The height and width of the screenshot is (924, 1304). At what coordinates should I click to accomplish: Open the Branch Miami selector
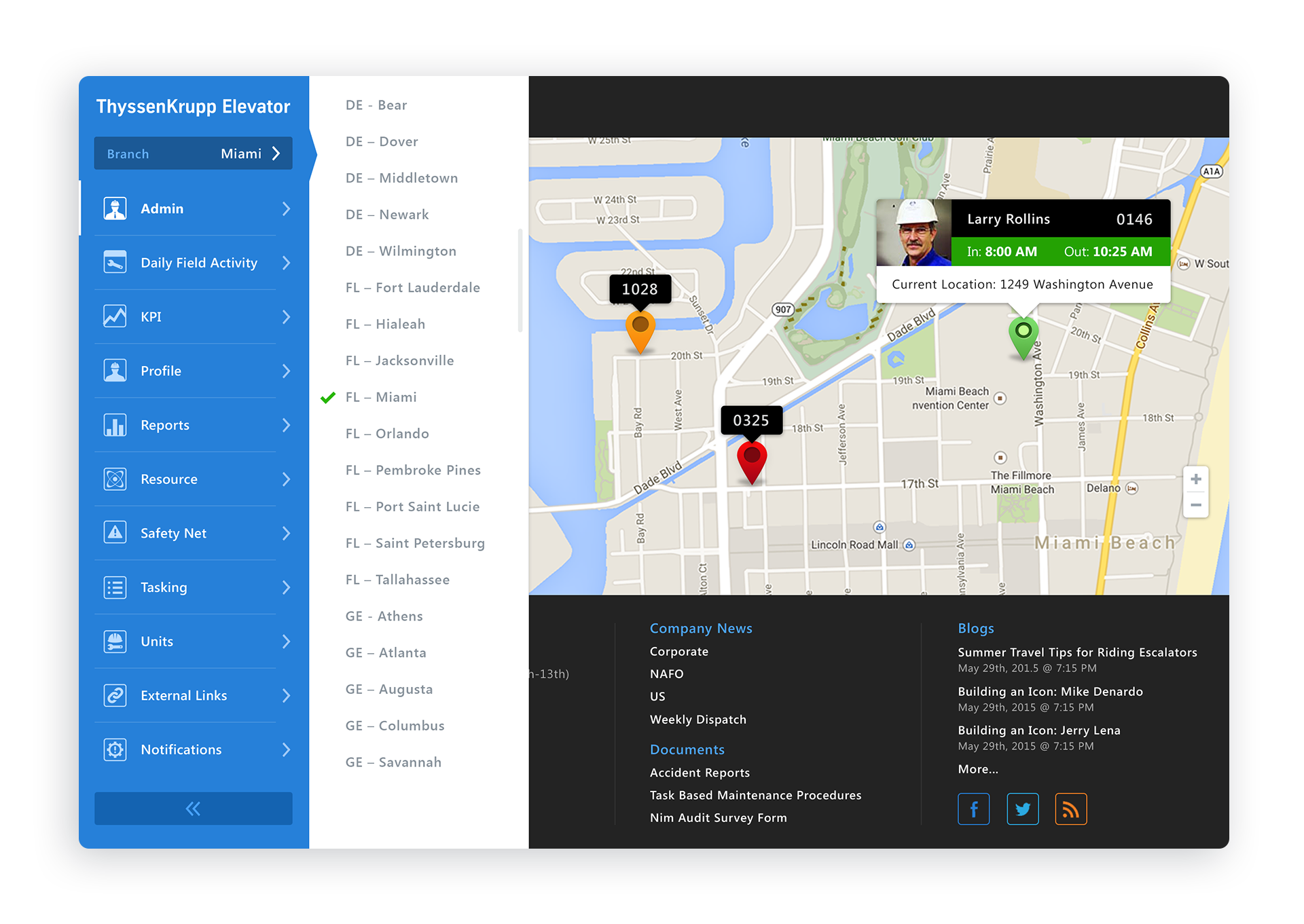193,153
